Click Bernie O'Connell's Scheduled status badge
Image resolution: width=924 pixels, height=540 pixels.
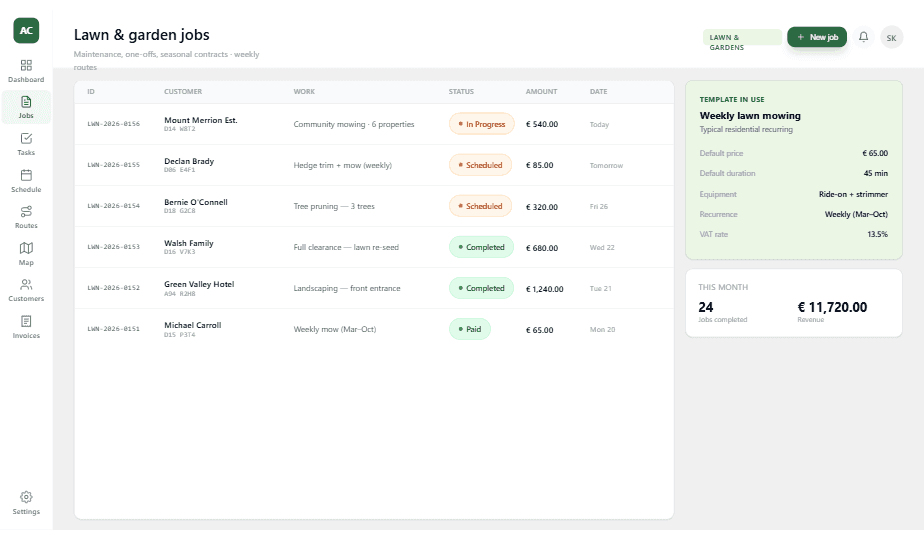480,206
